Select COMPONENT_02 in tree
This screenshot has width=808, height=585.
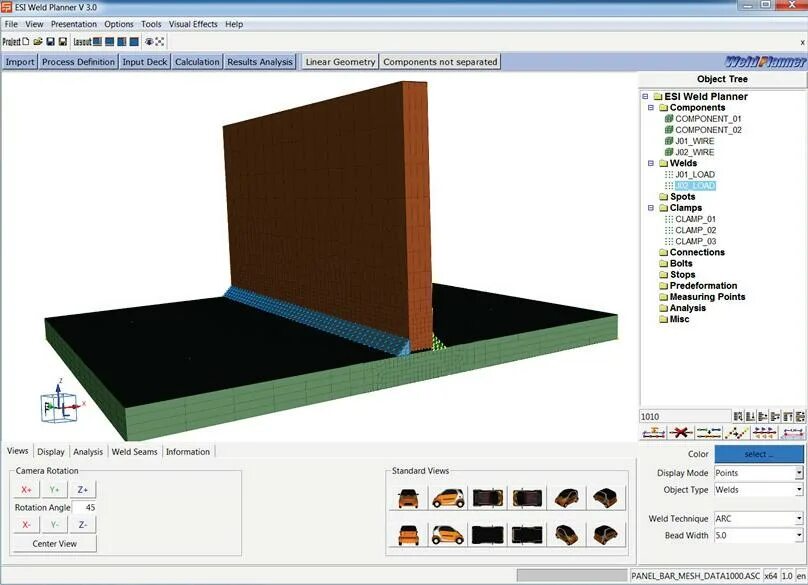point(708,130)
